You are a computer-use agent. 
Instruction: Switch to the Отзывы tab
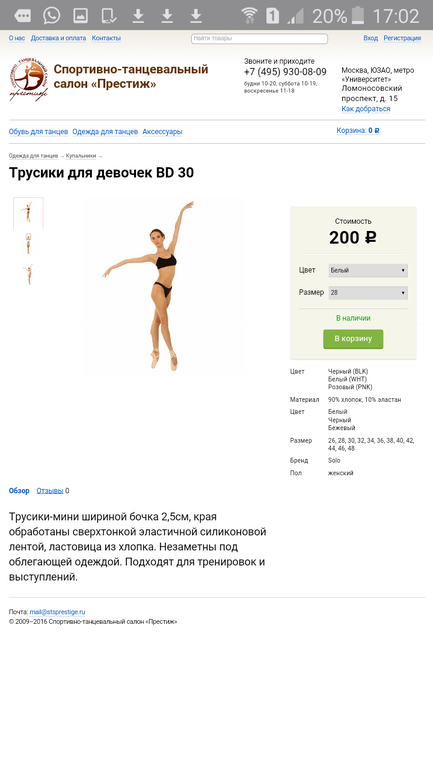50,491
